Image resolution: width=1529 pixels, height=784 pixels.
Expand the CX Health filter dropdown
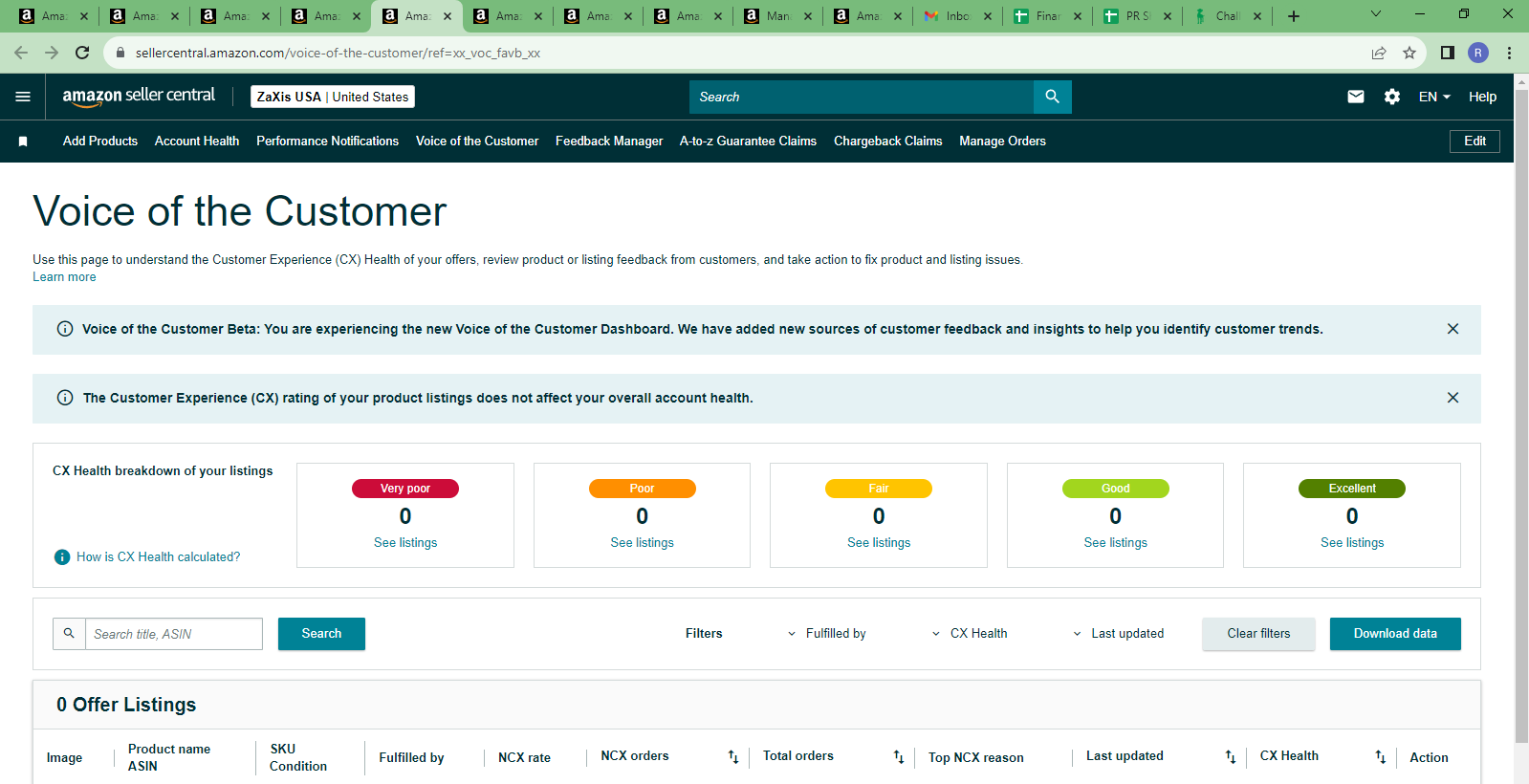coord(970,634)
